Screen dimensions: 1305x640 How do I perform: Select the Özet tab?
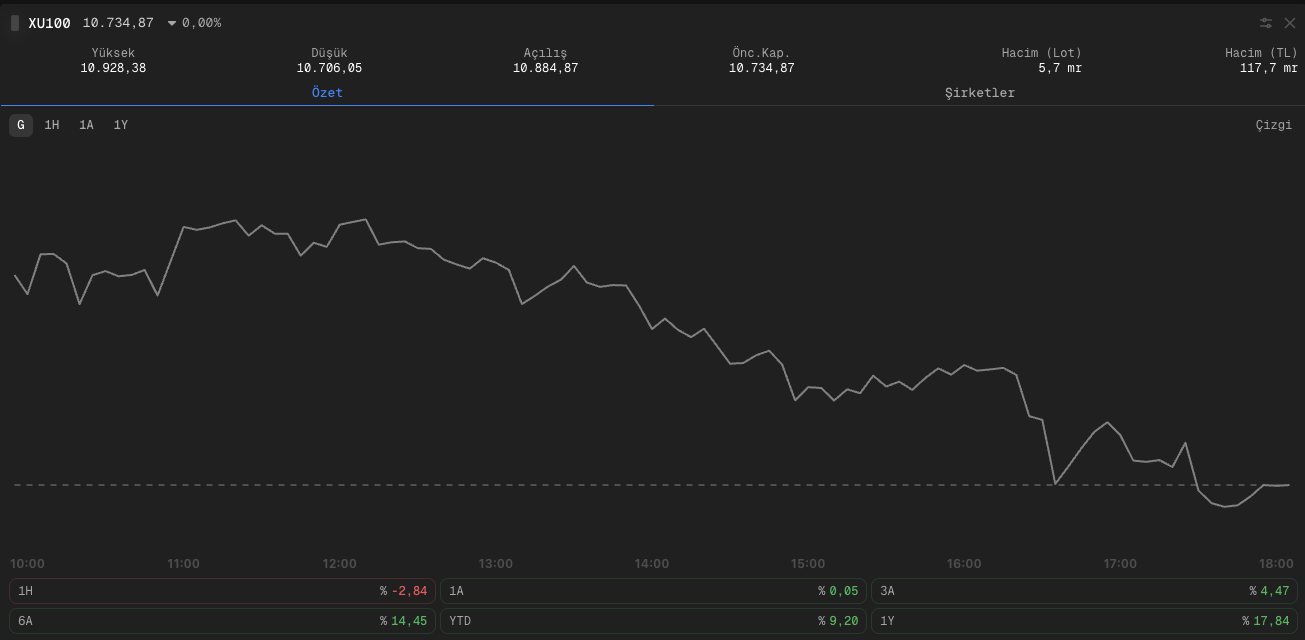[327, 93]
